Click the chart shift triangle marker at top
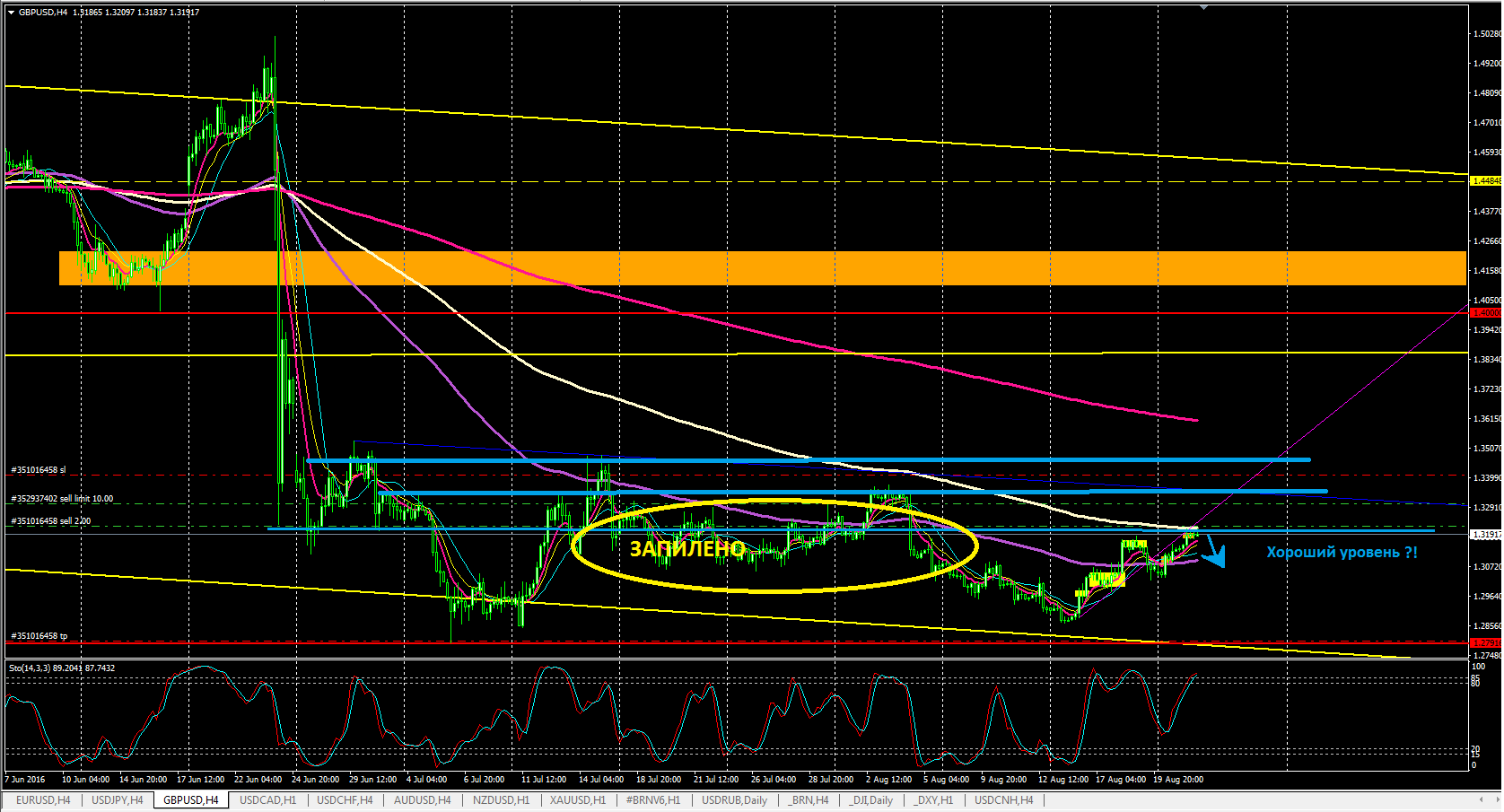The width and height of the screenshot is (1504, 812). pyautogui.click(x=1203, y=6)
